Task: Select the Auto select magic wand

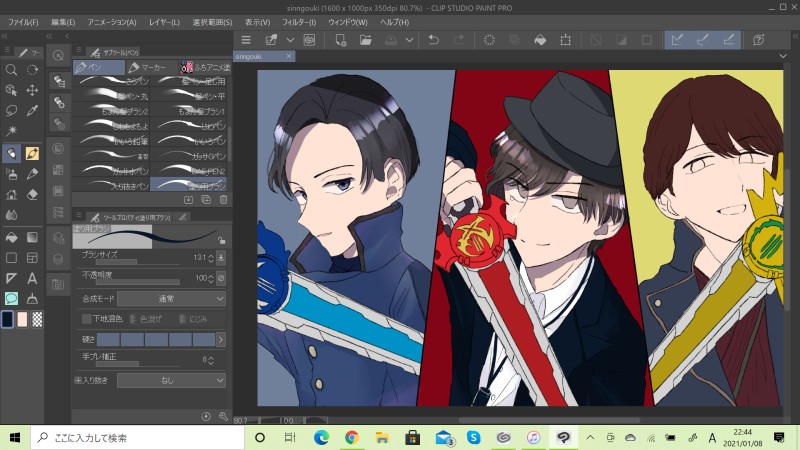Action: click(x=11, y=131)
